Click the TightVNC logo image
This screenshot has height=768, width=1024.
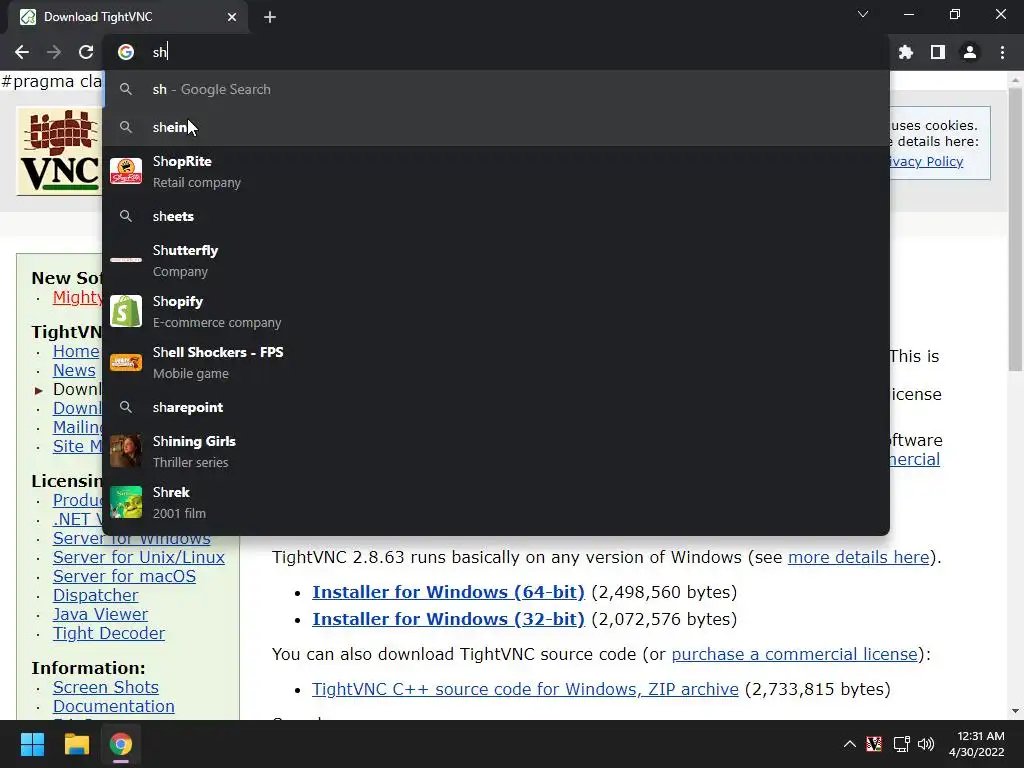pyautogui.click(x=59, y=152)
